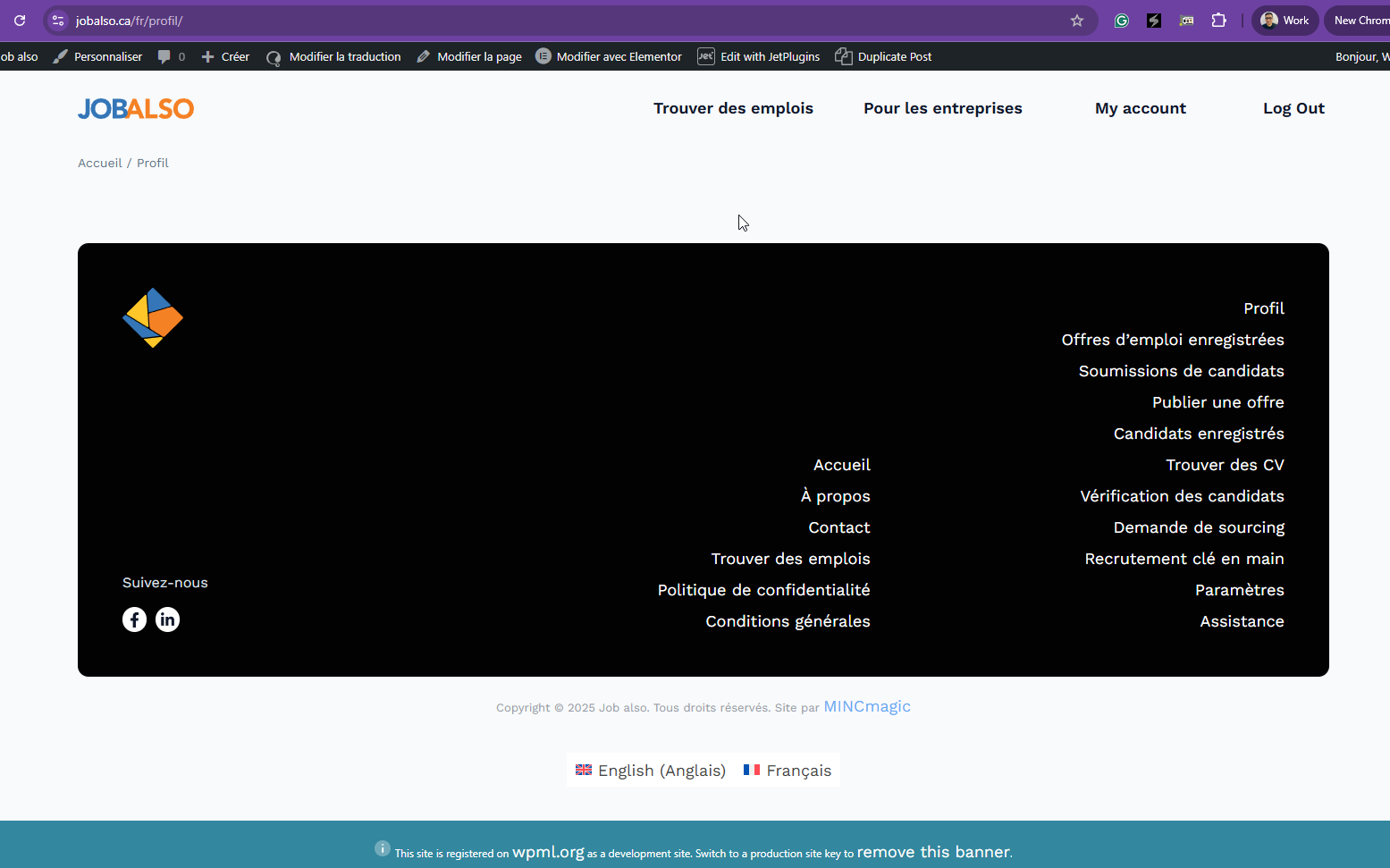Click the black lightning-bolt extension icon
Image resolution: width=1390 pixels, height=868 pixels.
click(1154, 21)
